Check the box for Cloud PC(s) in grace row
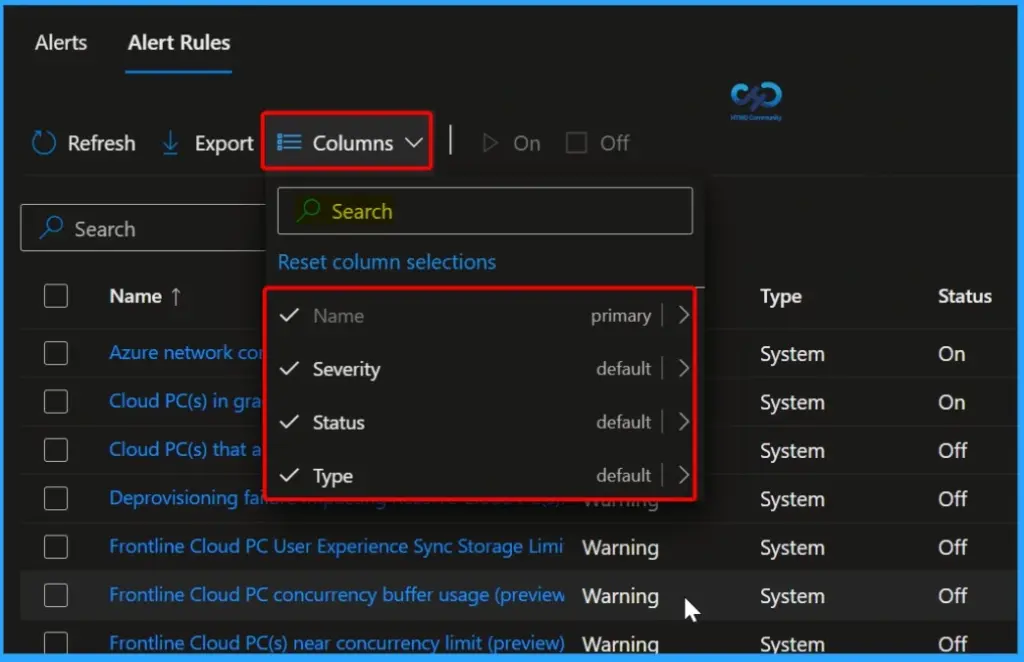Viewport: 1024px width, 662px height. coord(56,402)
